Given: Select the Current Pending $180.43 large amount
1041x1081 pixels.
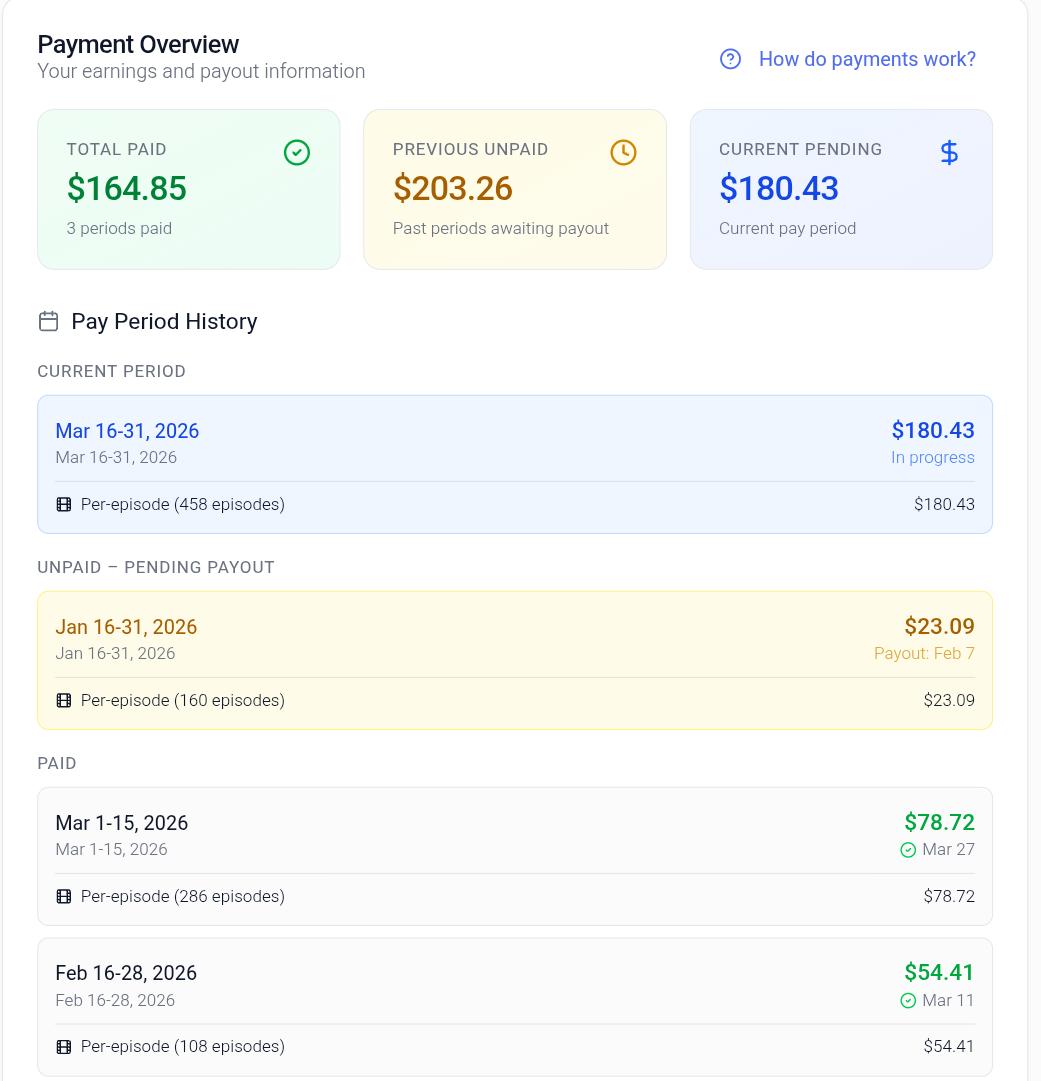Looking at the screenshot, I should pos(779,188).
